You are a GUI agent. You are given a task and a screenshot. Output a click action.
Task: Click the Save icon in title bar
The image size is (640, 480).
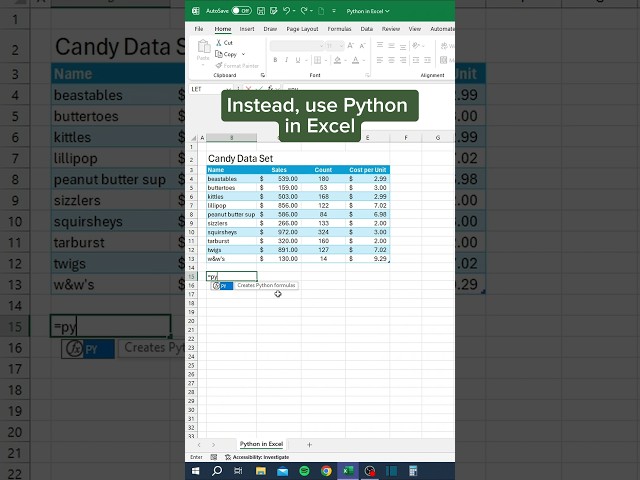(261, 11)
